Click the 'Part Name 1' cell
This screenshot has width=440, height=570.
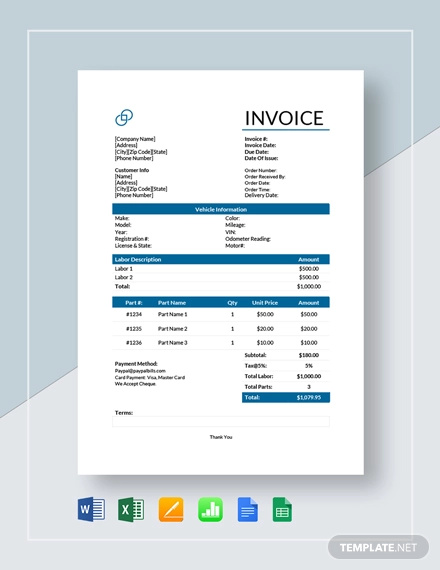coord(173,314)
